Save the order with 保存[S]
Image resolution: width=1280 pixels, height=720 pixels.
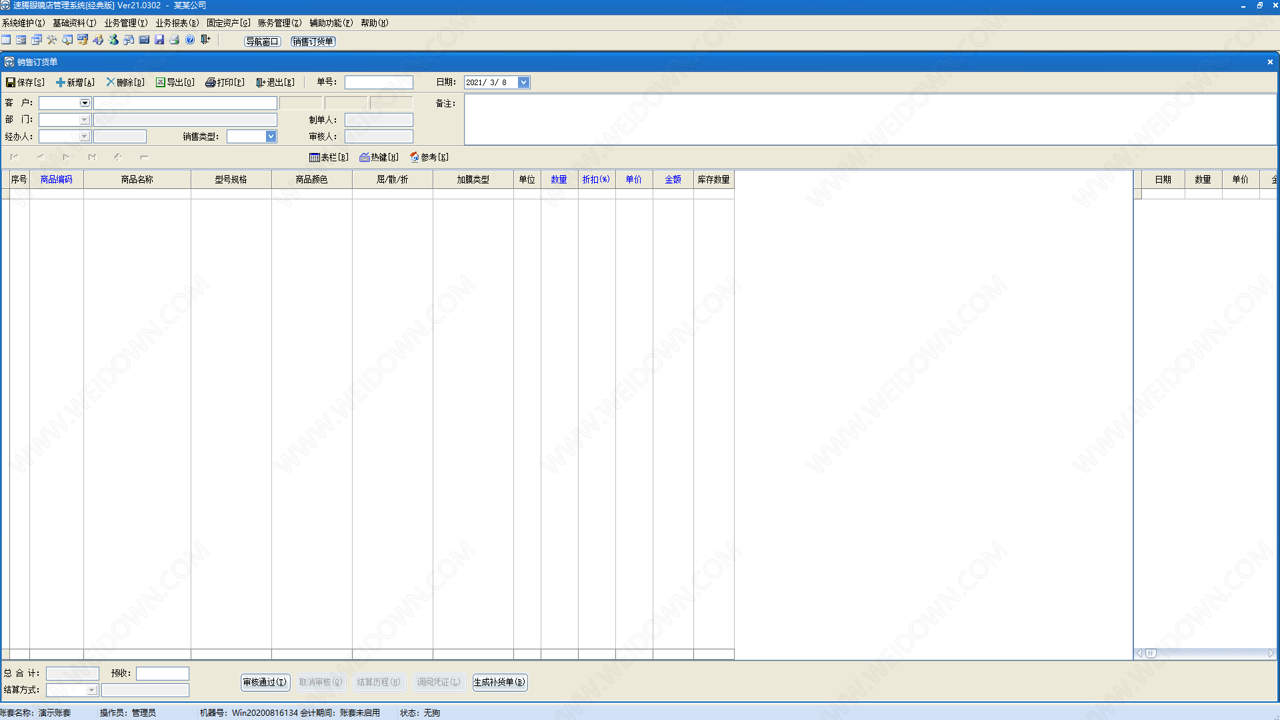(x=25, y=82)
